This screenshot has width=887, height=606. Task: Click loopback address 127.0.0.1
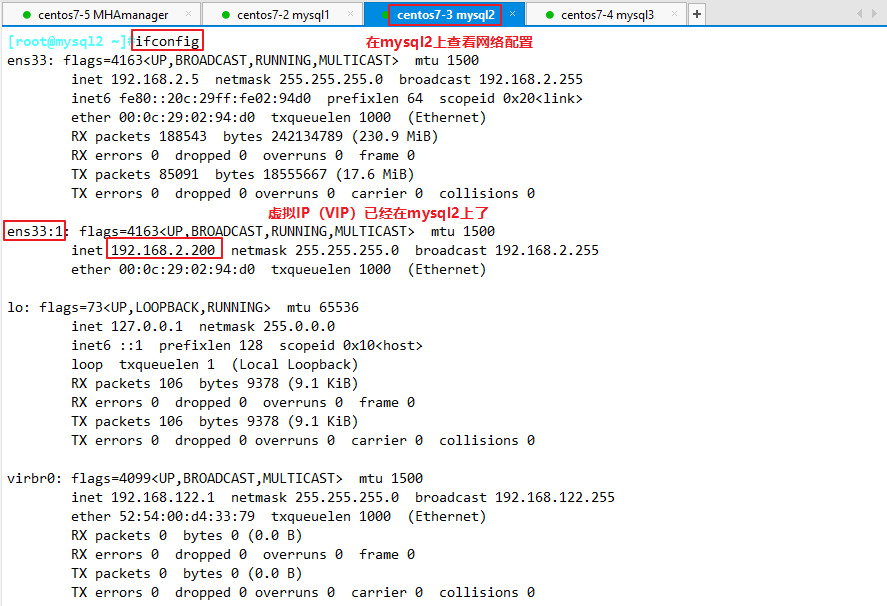click(147, 326)
